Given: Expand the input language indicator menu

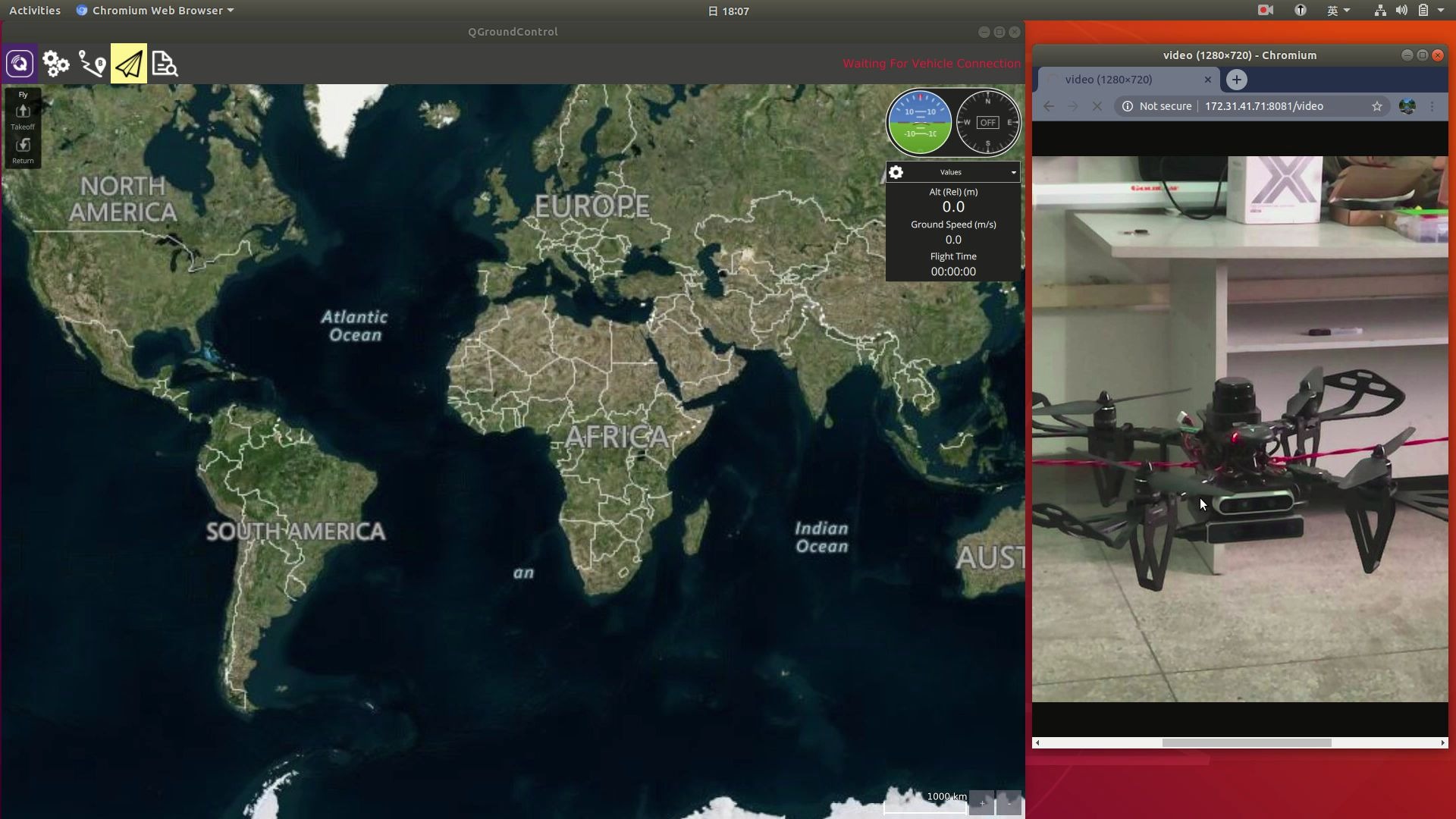Looking at the screenshot, I should pyautogui.click(x=1338, y=11).
